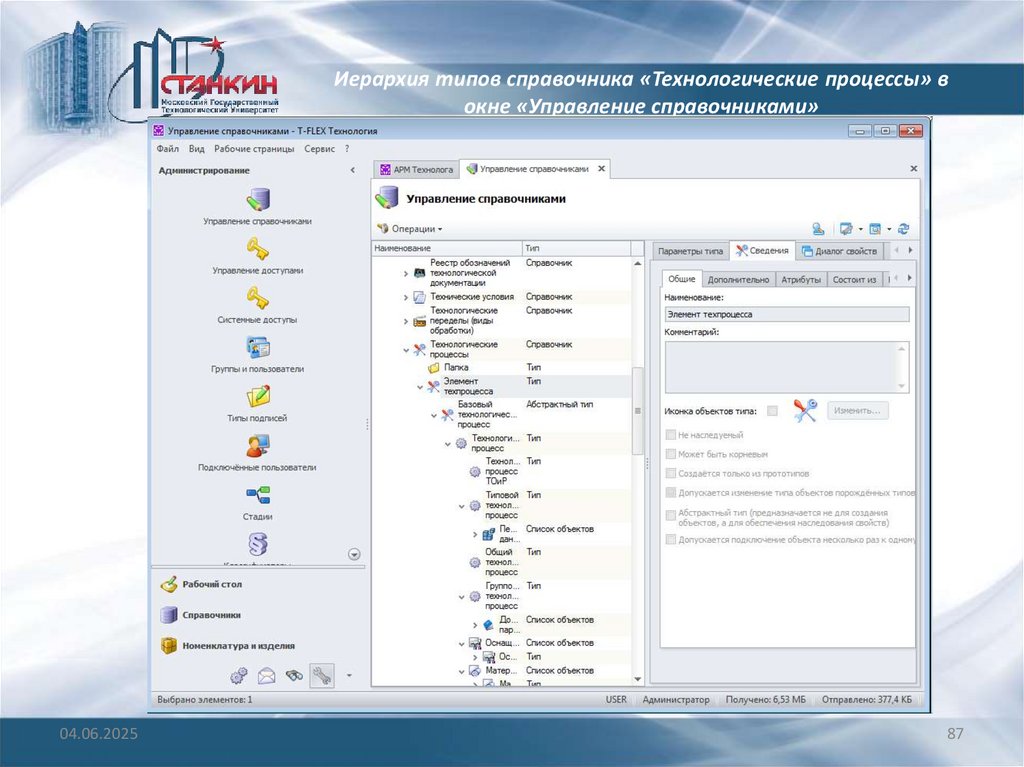Open Системные доступы key icon
This screenshot has height=767, width=1024.
tap(257, 298)
